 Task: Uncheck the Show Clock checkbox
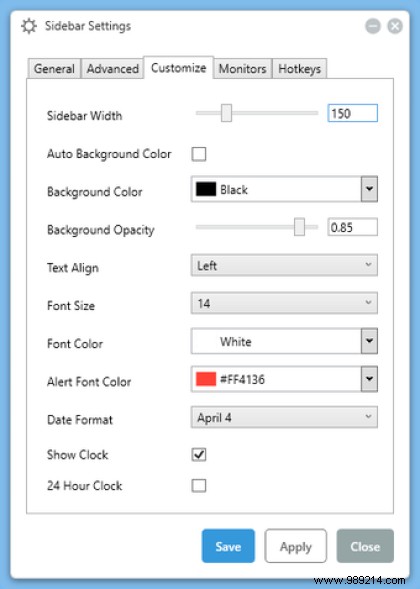pos(199,455)
